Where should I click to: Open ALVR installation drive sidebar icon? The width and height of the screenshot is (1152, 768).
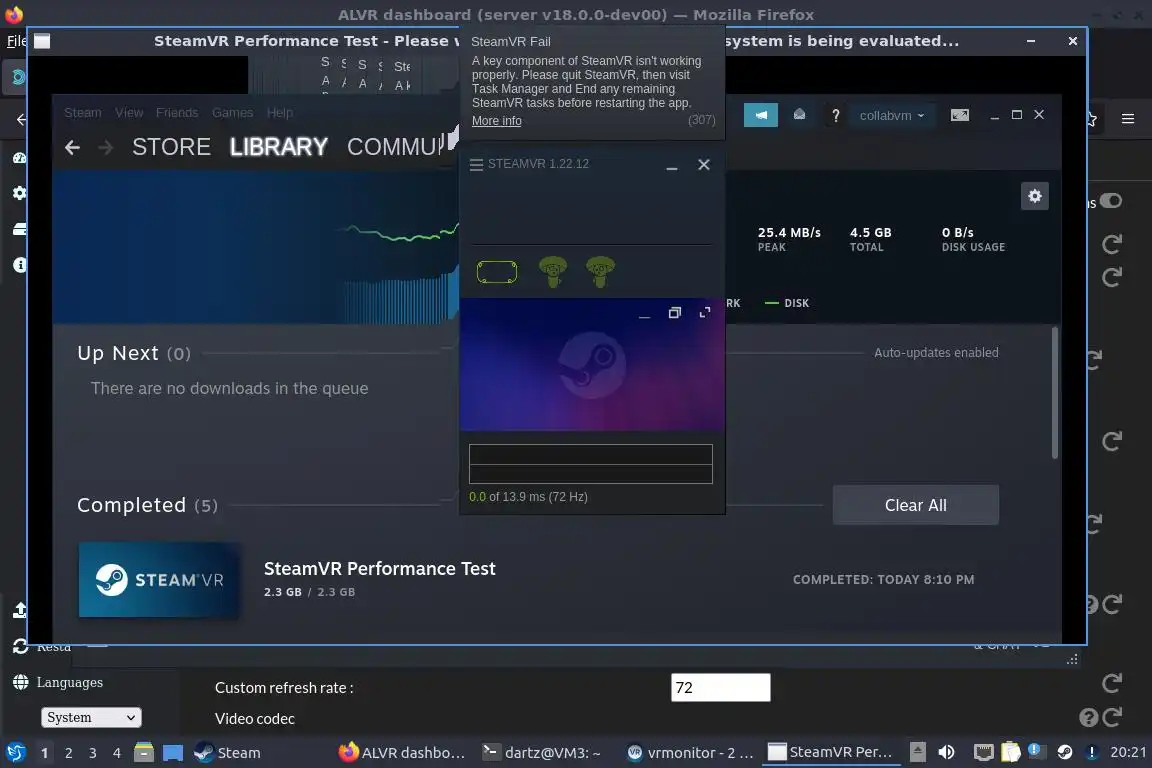(x=20, y=229)
